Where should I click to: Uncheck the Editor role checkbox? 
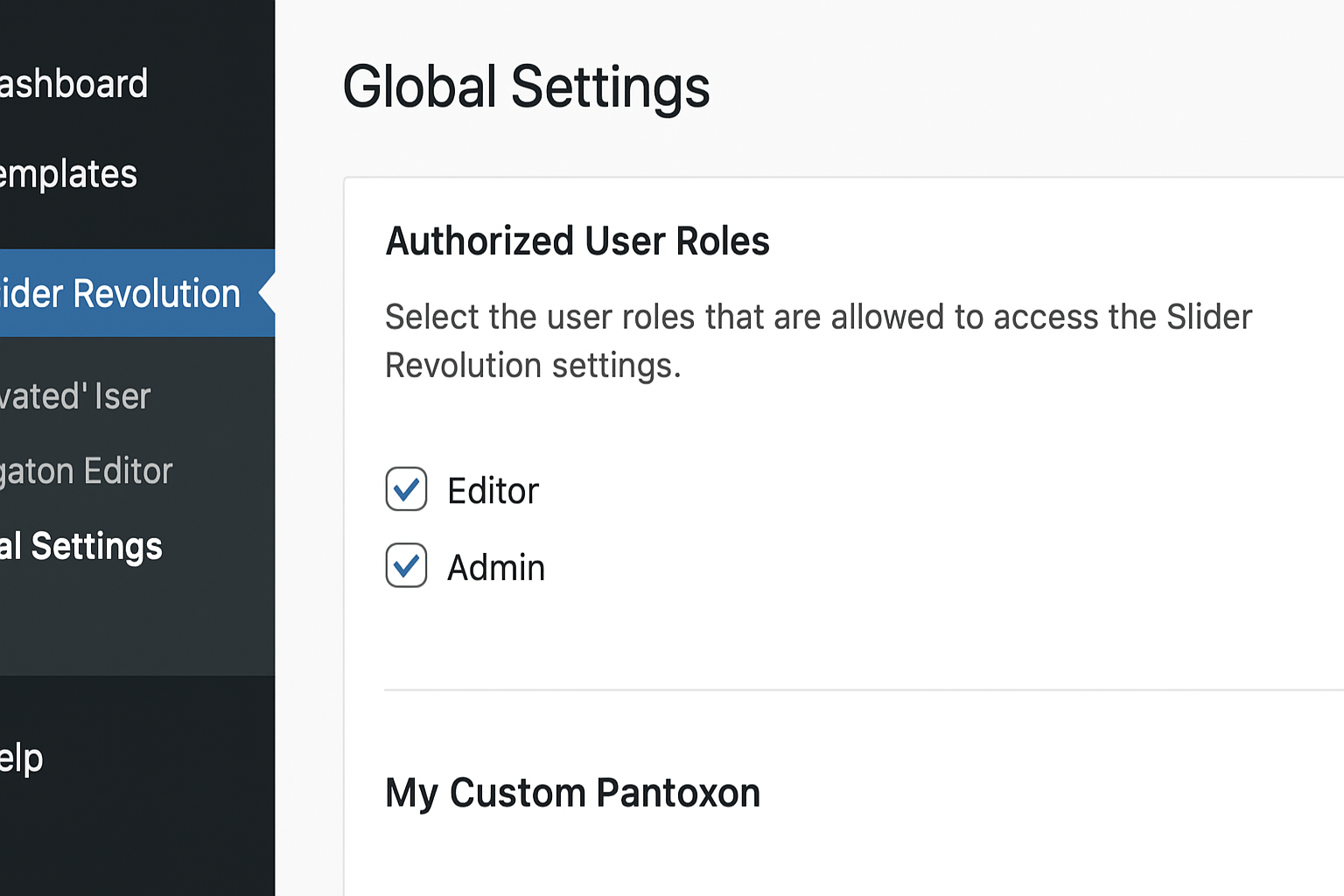(x=406, y=489)
